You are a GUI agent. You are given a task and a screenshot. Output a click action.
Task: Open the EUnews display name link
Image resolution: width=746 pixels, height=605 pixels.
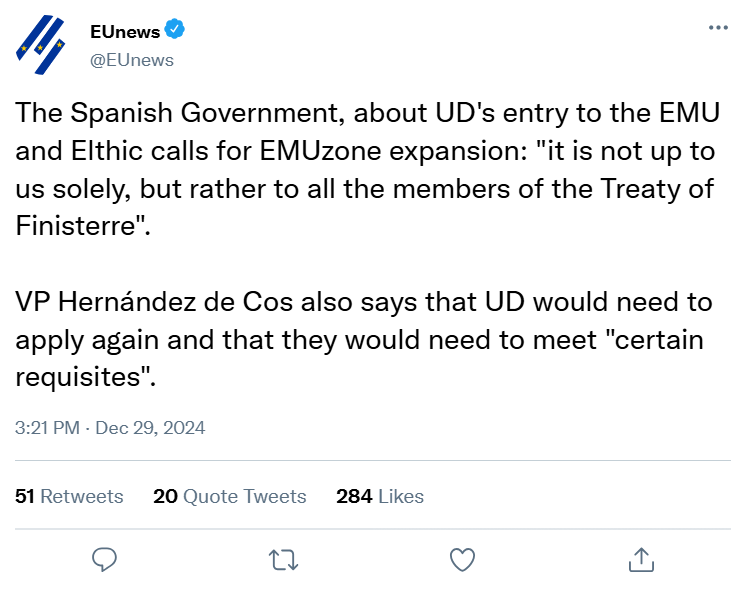tap(125, 32)
